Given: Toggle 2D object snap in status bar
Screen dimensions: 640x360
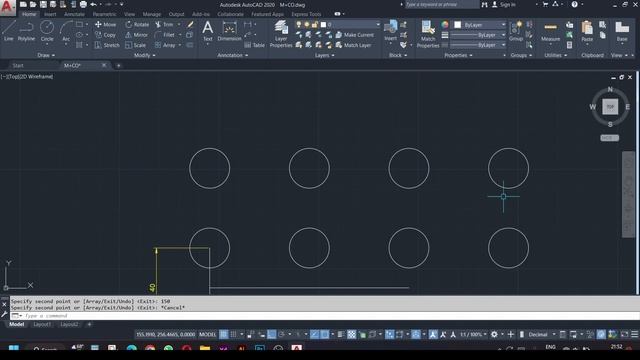Looking at the screenshot, I should click(324, 335).
